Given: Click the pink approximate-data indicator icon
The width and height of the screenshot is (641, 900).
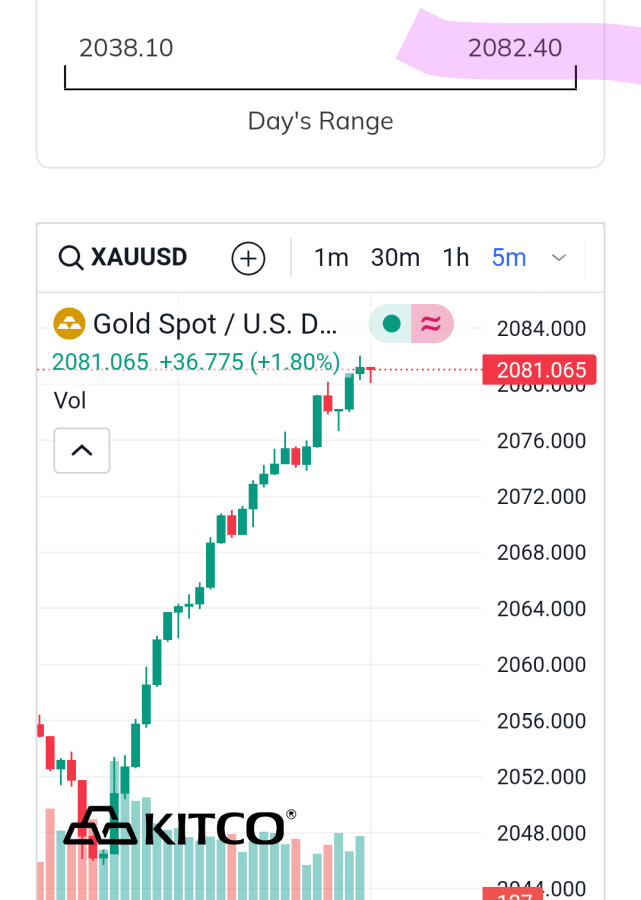Looking at the screenshot, I should [431, 324].
